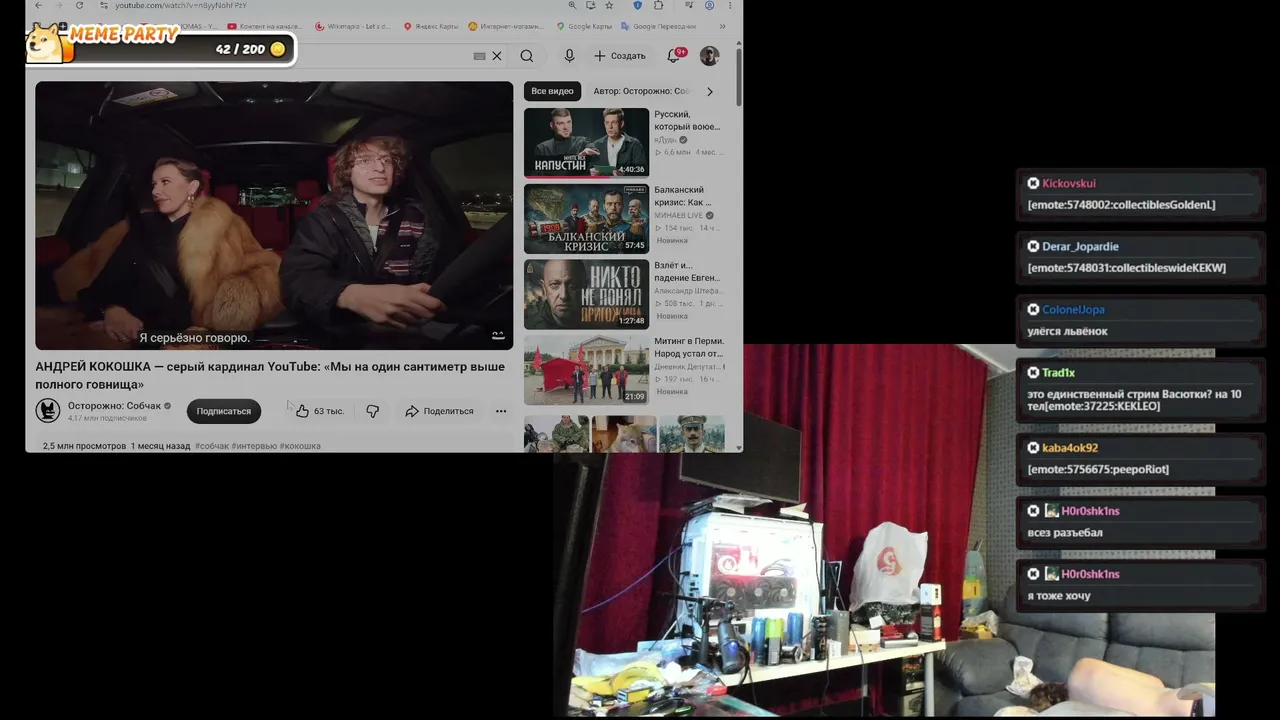
Task: Open the YouTube account avatar menu
Action: pos(709,56)
